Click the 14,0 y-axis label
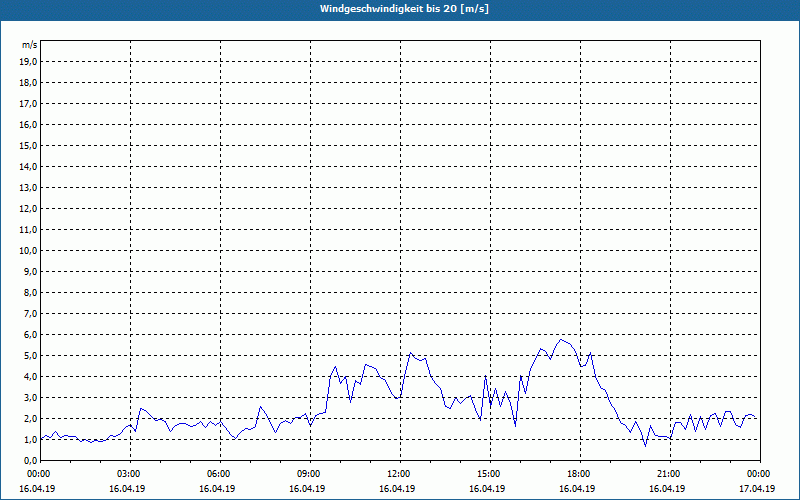This screenshot has width=800, height=500. tap(29, 166)
